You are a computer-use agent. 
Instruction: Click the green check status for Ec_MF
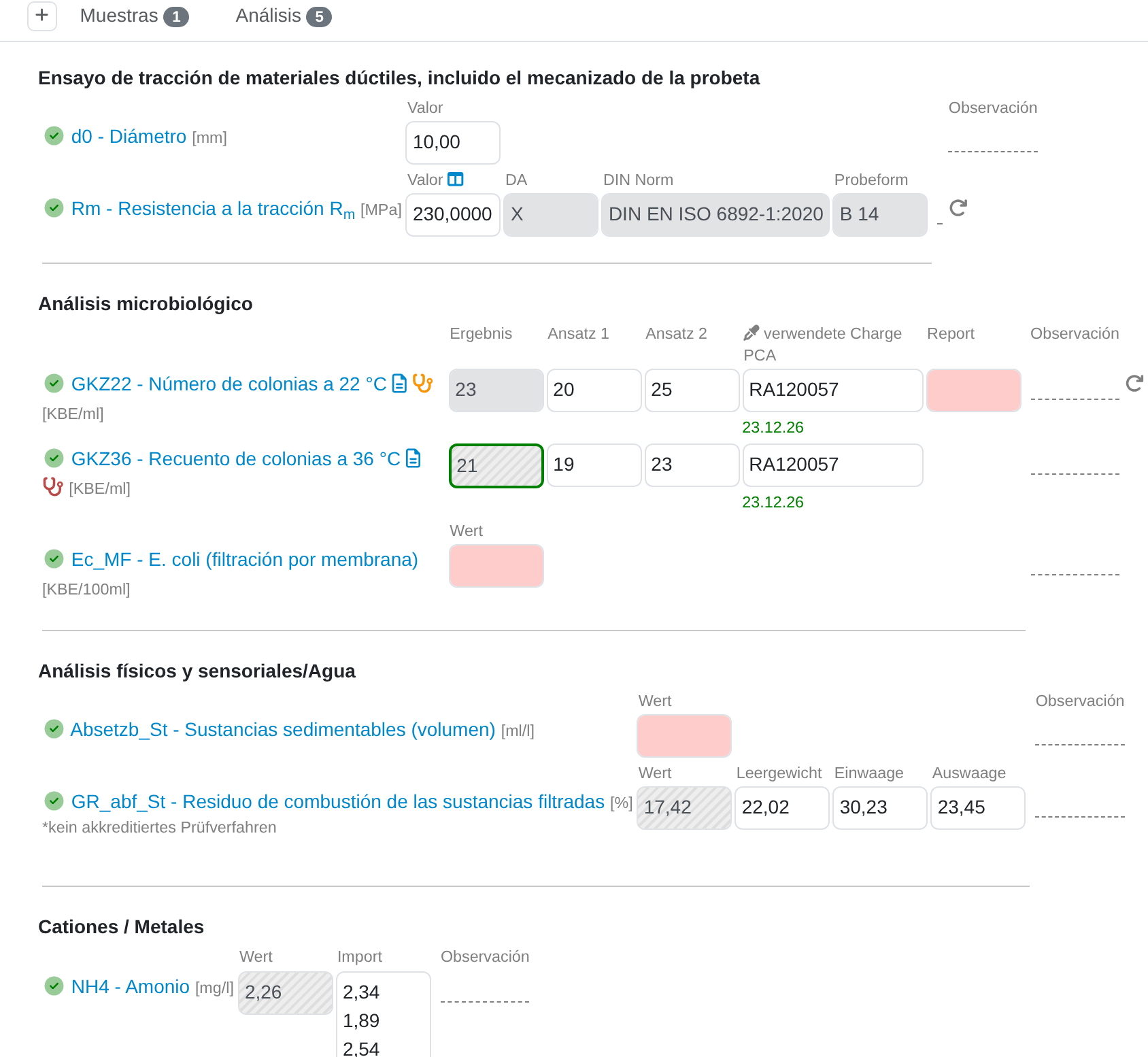click(54, 559)
